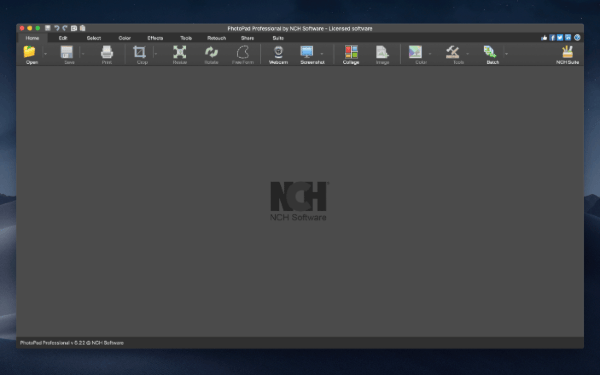Click the Image toolbar icon
Screen dimensions: 600x375
382,52
